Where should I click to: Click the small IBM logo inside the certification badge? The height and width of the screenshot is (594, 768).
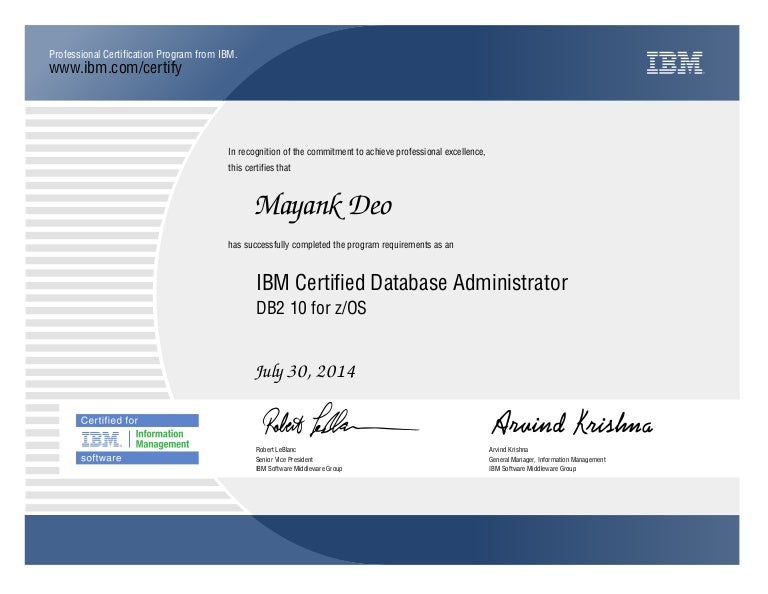102,438
